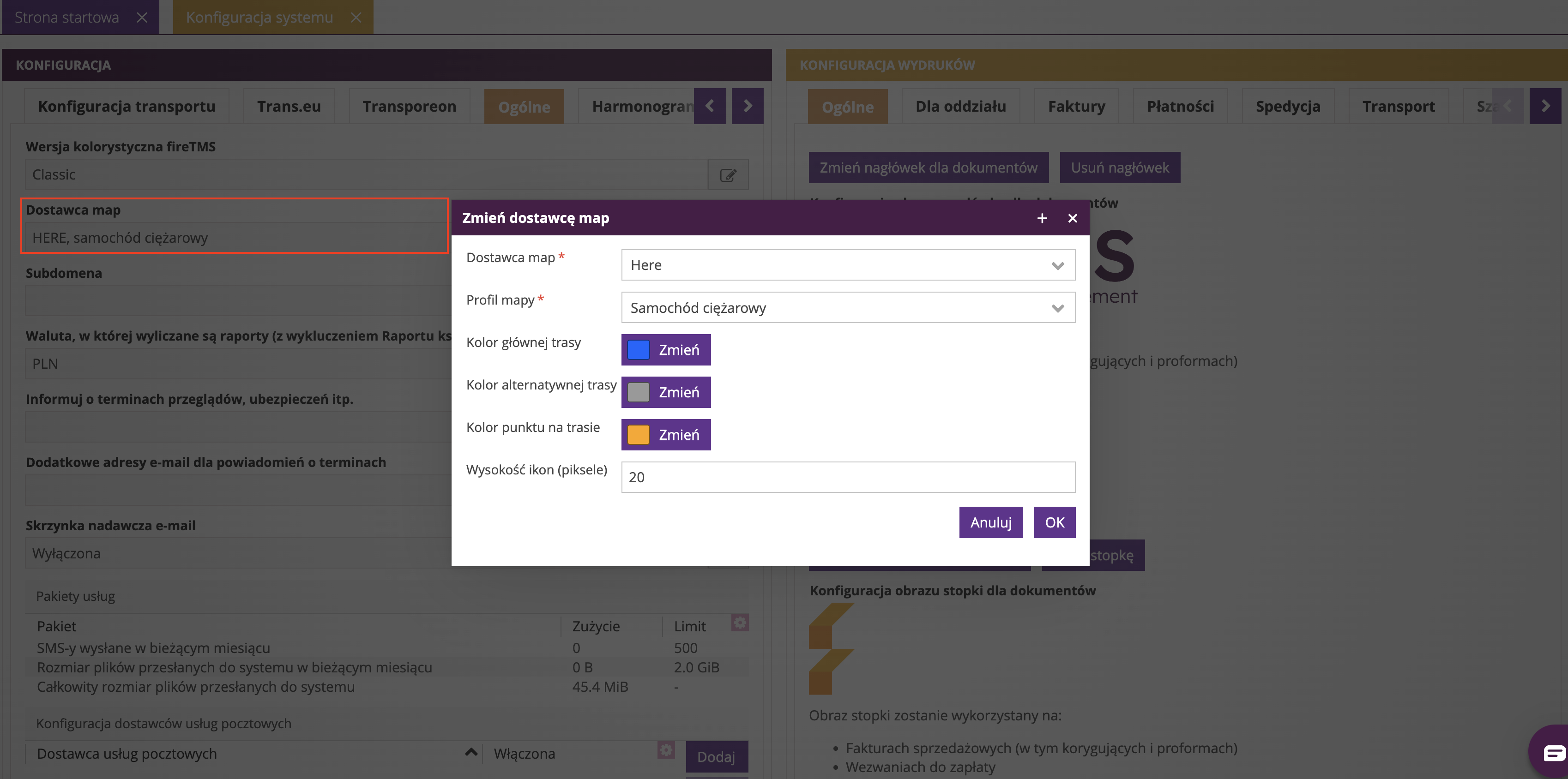Image resolution: width=1568 pixels, height=779 pixels.
Task: Switch to the Trans.eu tab
Action: (x=289, y=107)
